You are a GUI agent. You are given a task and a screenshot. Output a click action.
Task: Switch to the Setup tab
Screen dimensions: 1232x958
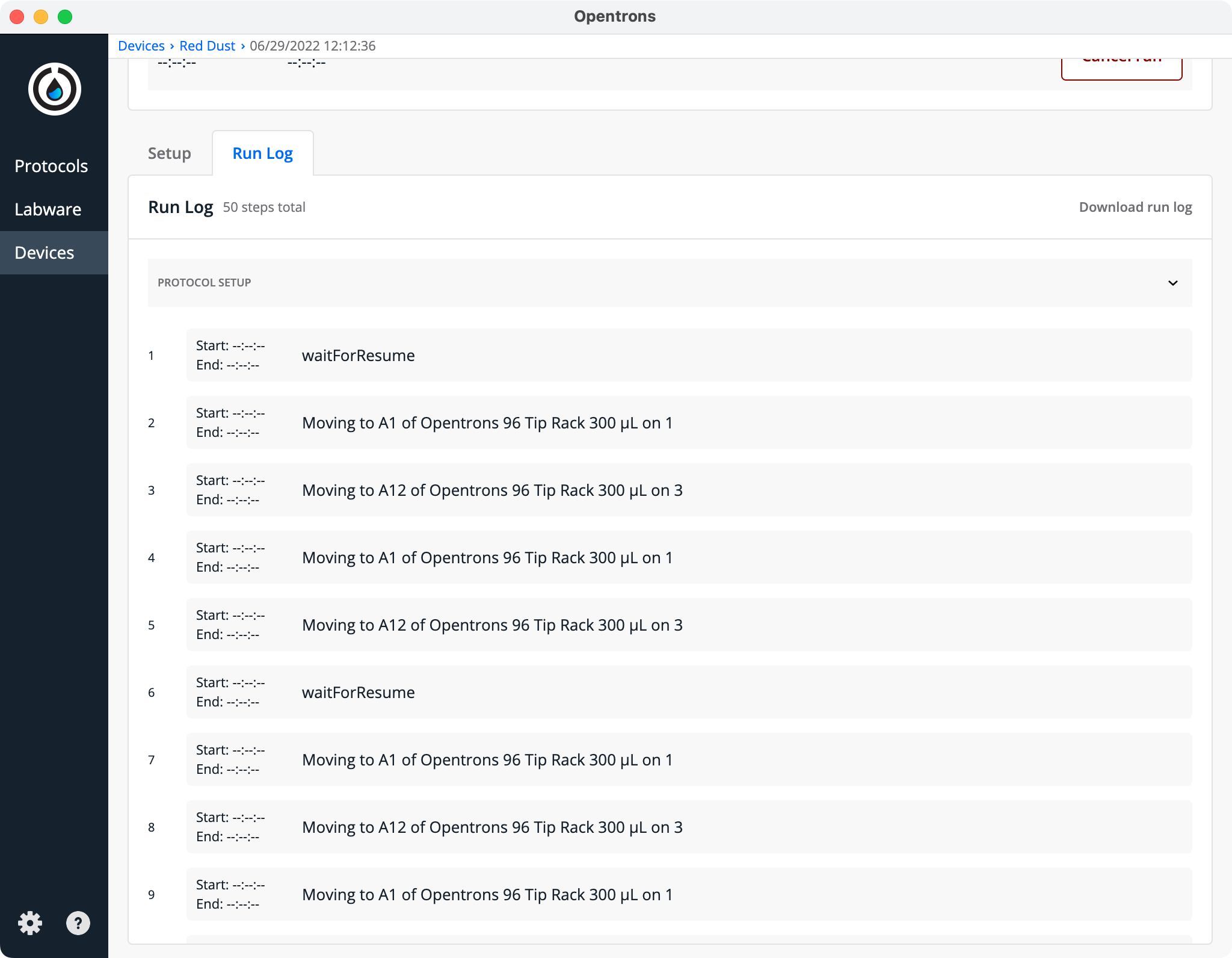[x=170, y=153]
